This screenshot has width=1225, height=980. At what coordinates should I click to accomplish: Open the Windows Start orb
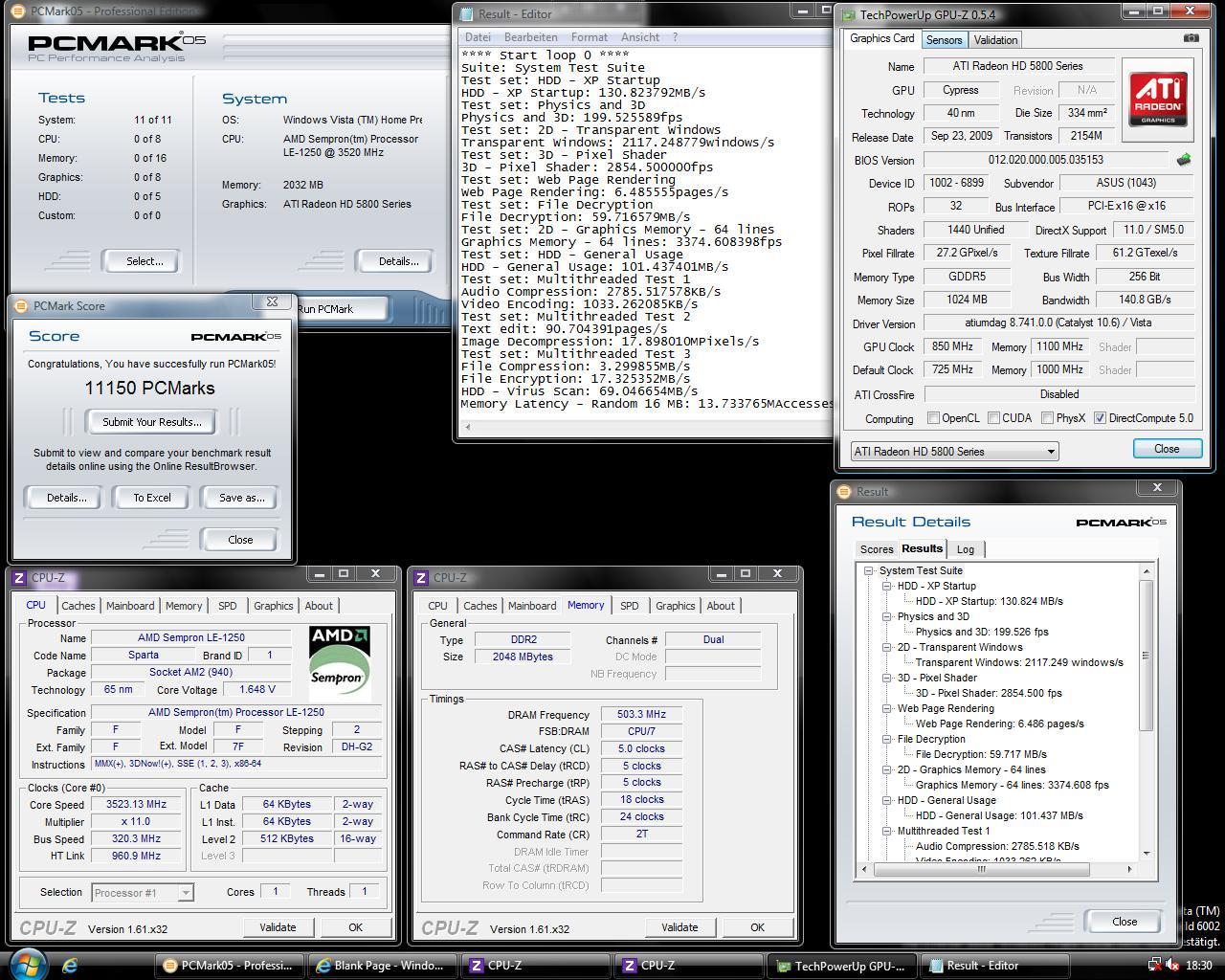coord(27,964)
